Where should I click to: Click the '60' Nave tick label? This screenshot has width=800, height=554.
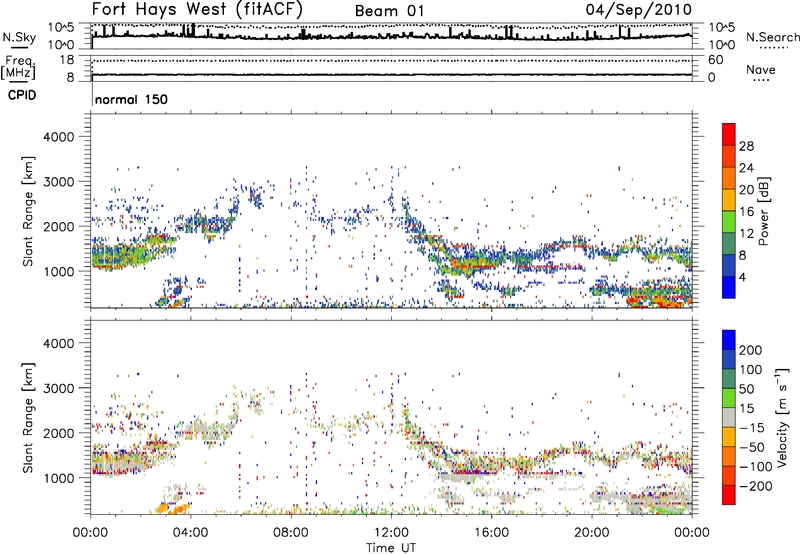click(x=715, y=60)
